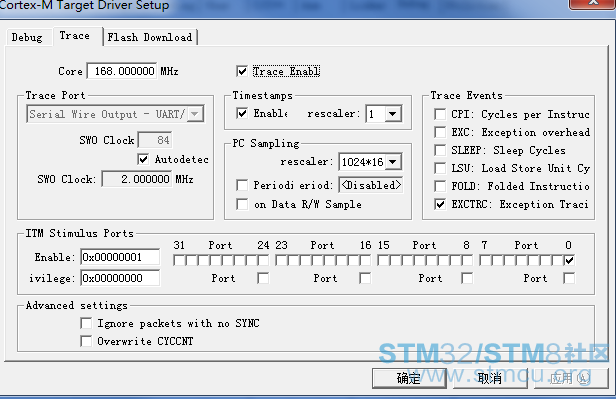The width and height of the screenshot is (616, 399).
Task: Click the SWO Clock 2.000000 MHz field
Action: pos(137,179)
